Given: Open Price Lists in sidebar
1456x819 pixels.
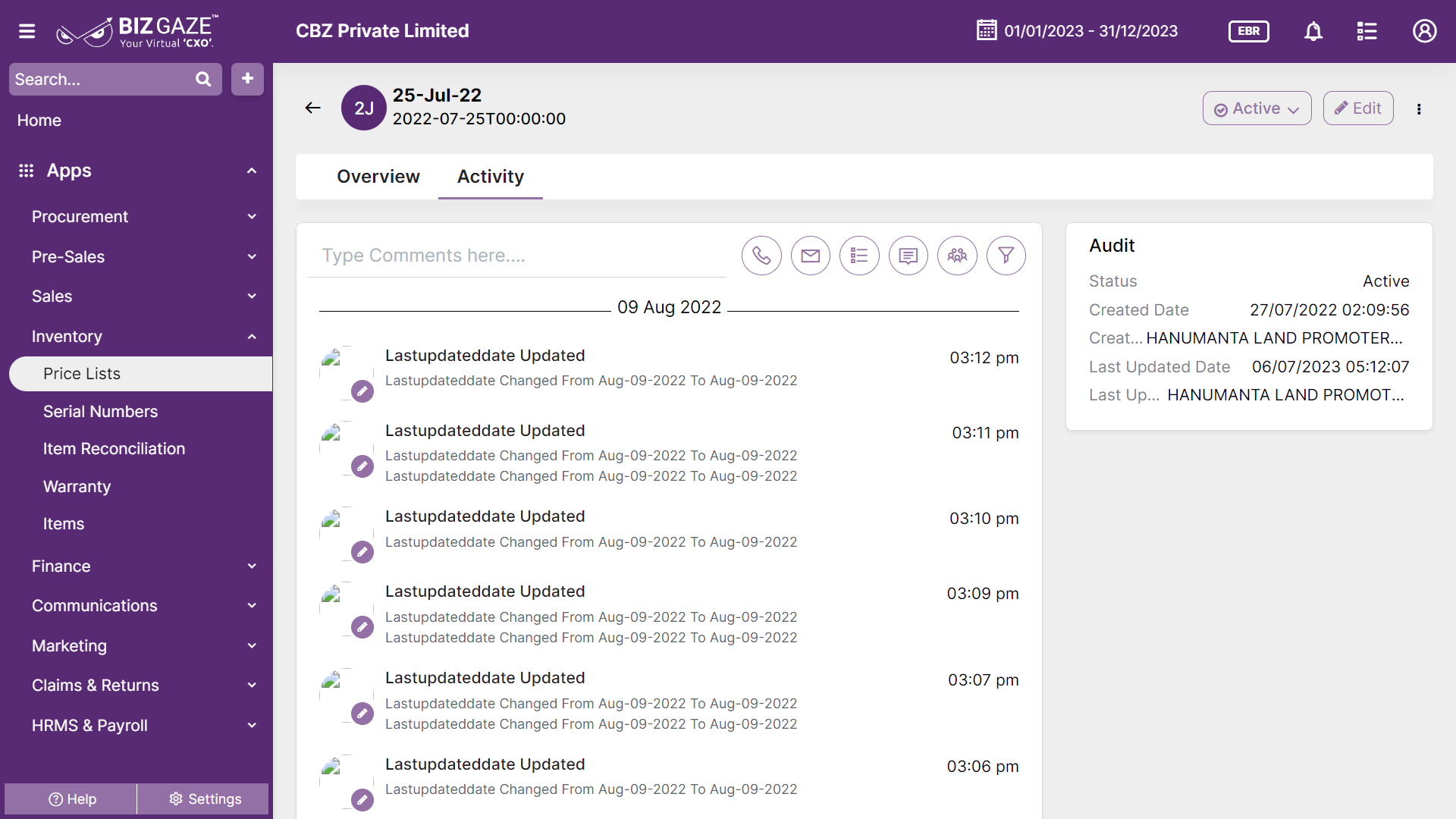Looking at the screenshot, I should pos(140,374).
